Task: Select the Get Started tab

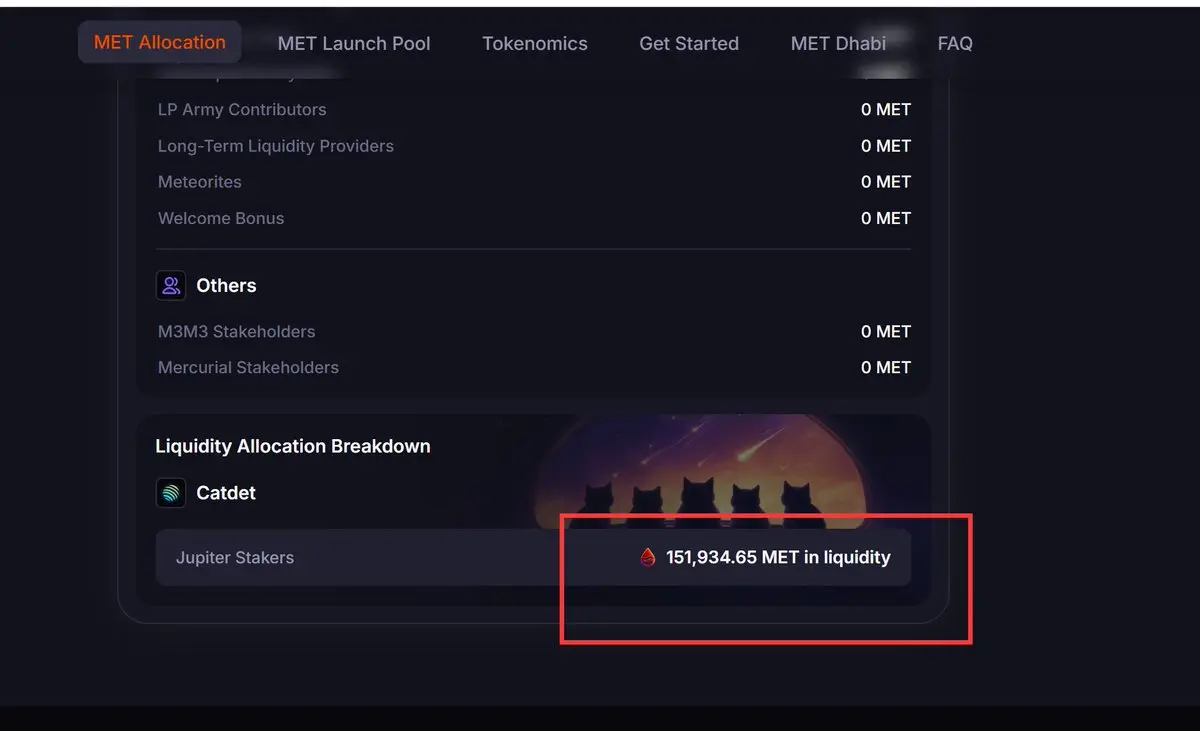Action: [x=689, y=44]
